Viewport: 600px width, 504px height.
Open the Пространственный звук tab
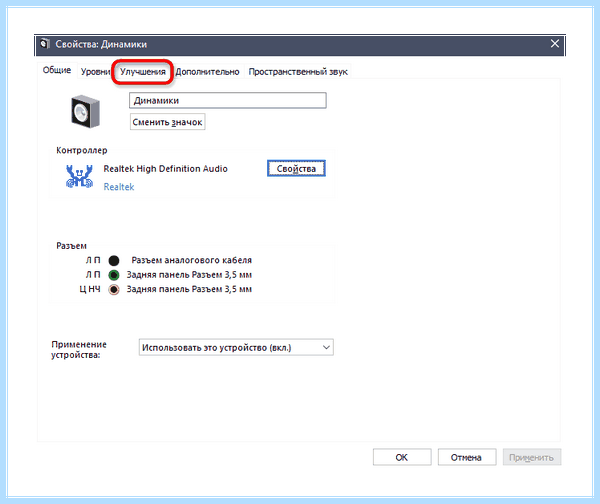point(298,72)
